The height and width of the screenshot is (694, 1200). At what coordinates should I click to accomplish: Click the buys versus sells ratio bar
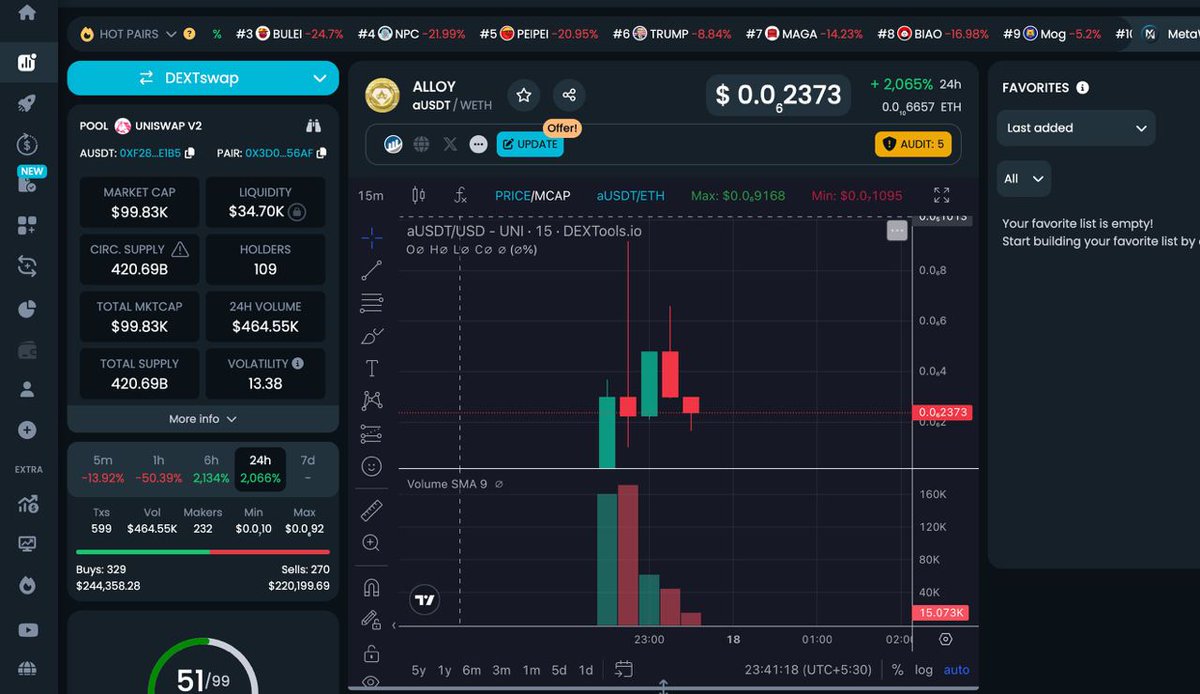point(203,551)
